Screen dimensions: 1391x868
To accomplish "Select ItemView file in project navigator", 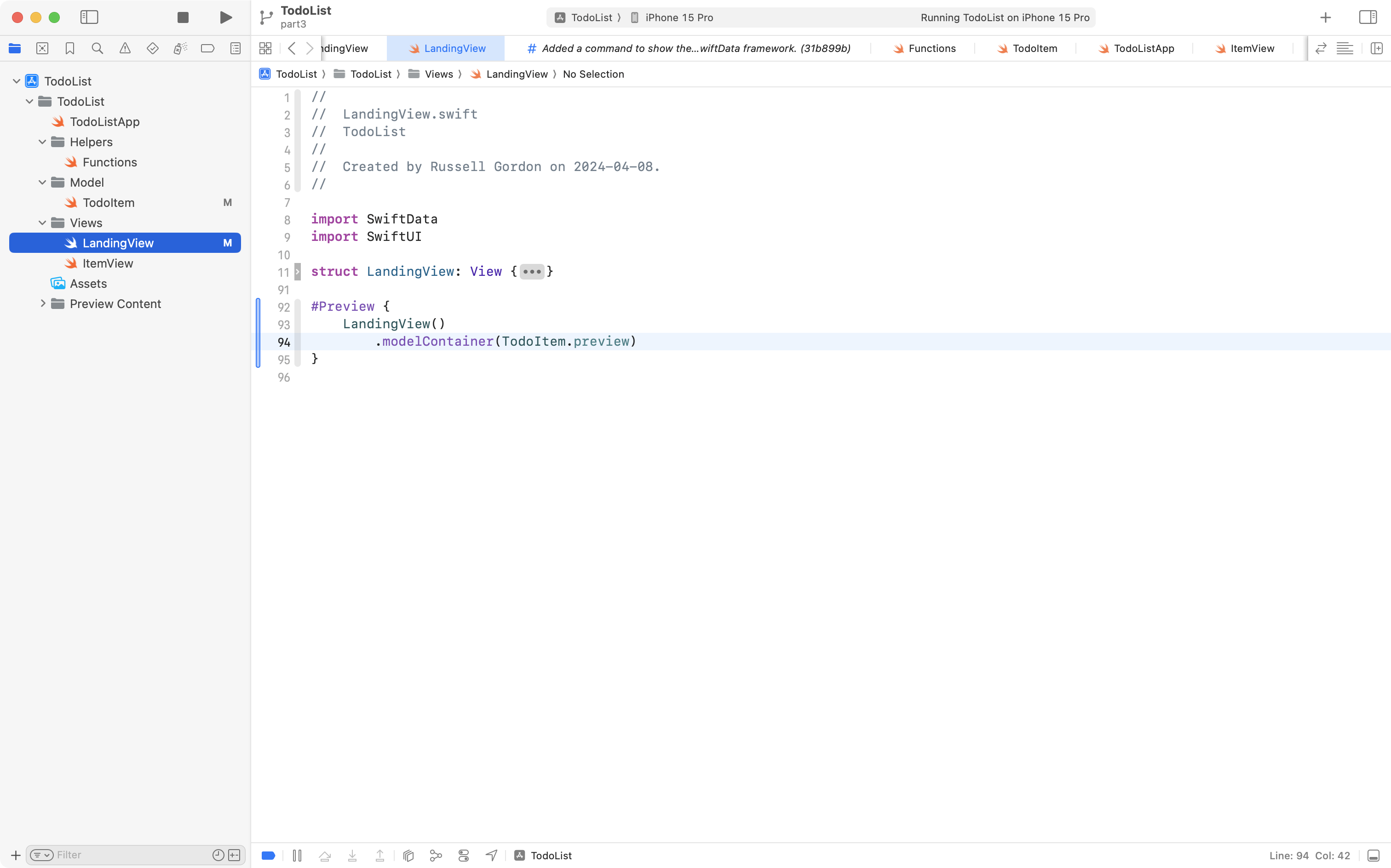I will pos(107,263).
